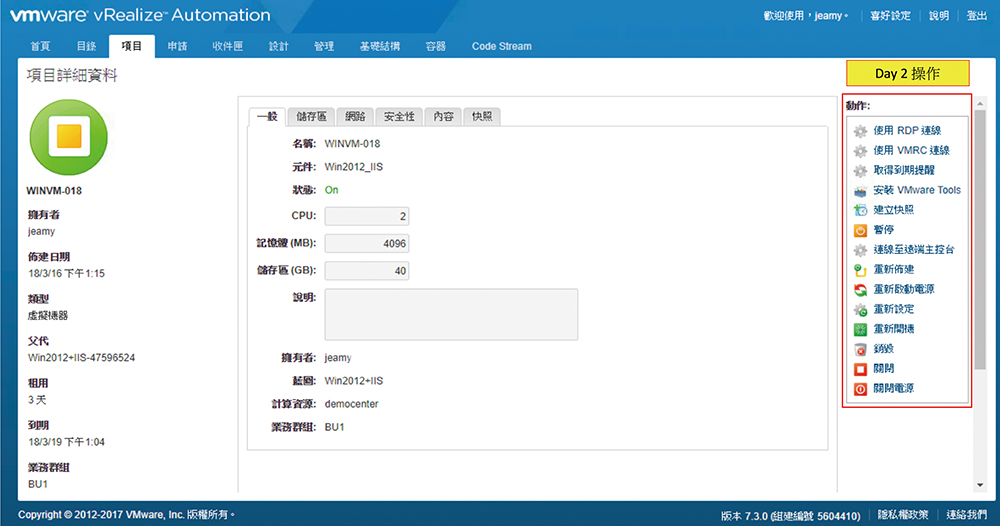Go to the 首頁 main tab
This screenshot has width=1000, height=526.
pos(40,46)
